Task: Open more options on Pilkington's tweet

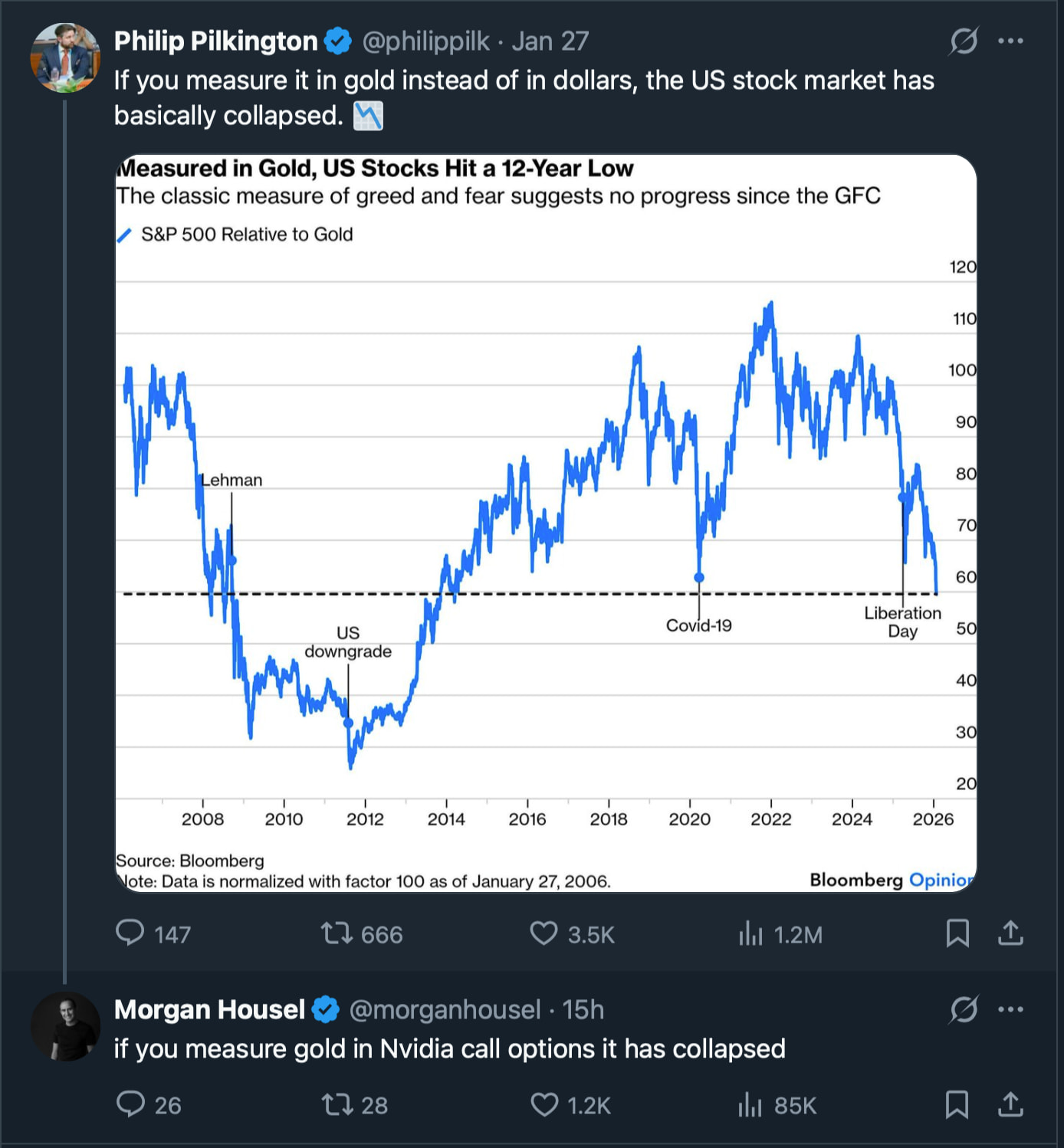Action: tap(1010, 41)
